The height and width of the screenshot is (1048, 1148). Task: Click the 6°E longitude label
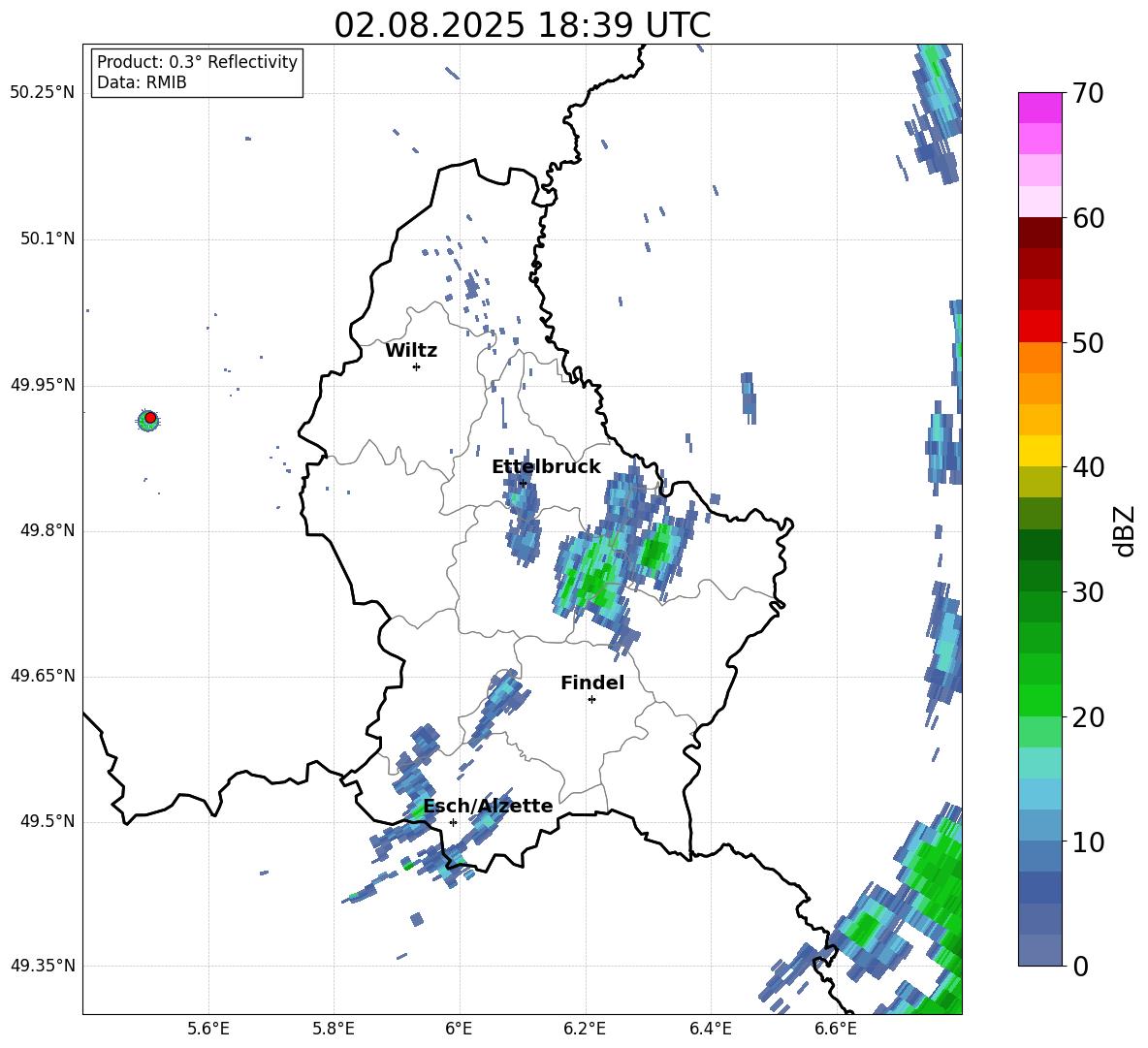459,1030
